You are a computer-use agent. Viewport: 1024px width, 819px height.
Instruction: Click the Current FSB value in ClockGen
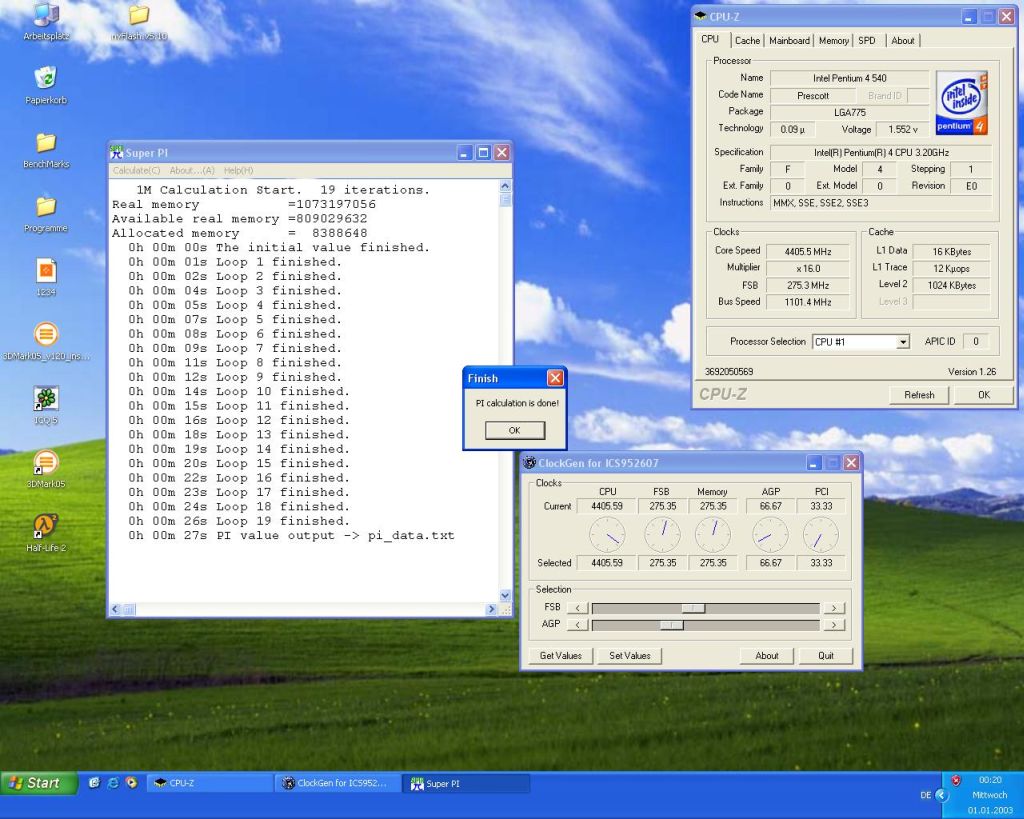coord(662,506)
